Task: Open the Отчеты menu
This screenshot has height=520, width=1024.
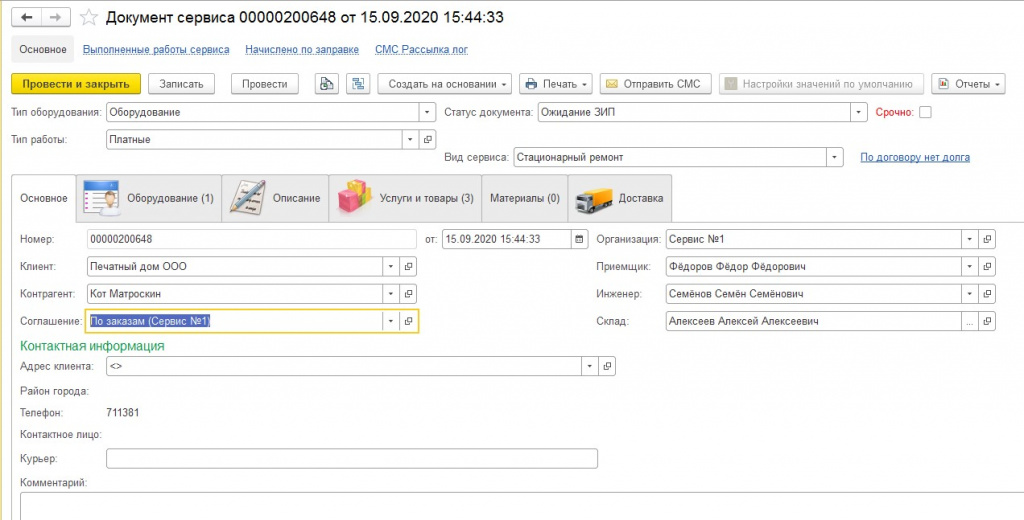Action: tap(968, 84)
